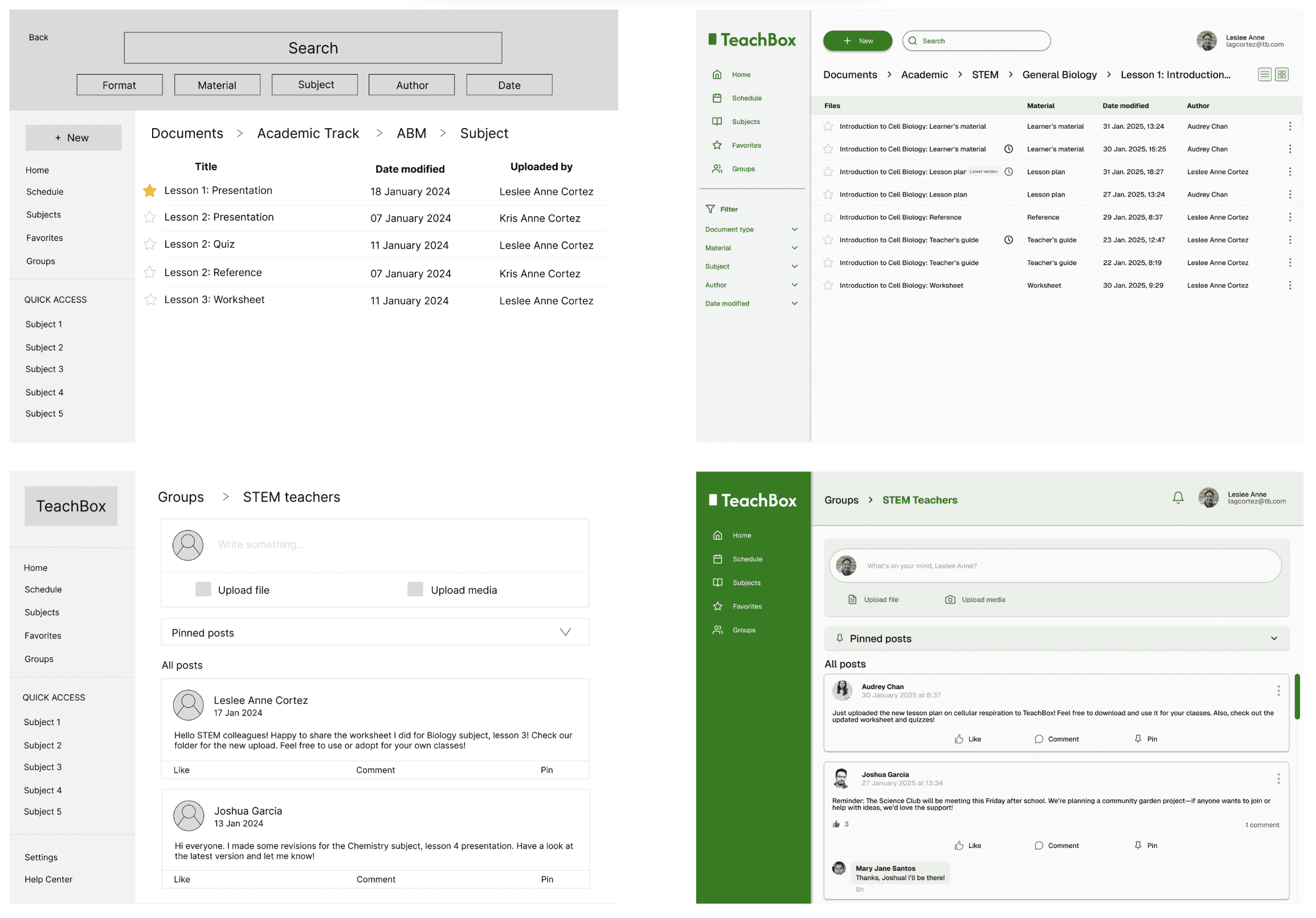This screenshot has width=1316, height=918.
Task: Expand the Document type filter
Action: pyautogui.click(x=794, y=229)
